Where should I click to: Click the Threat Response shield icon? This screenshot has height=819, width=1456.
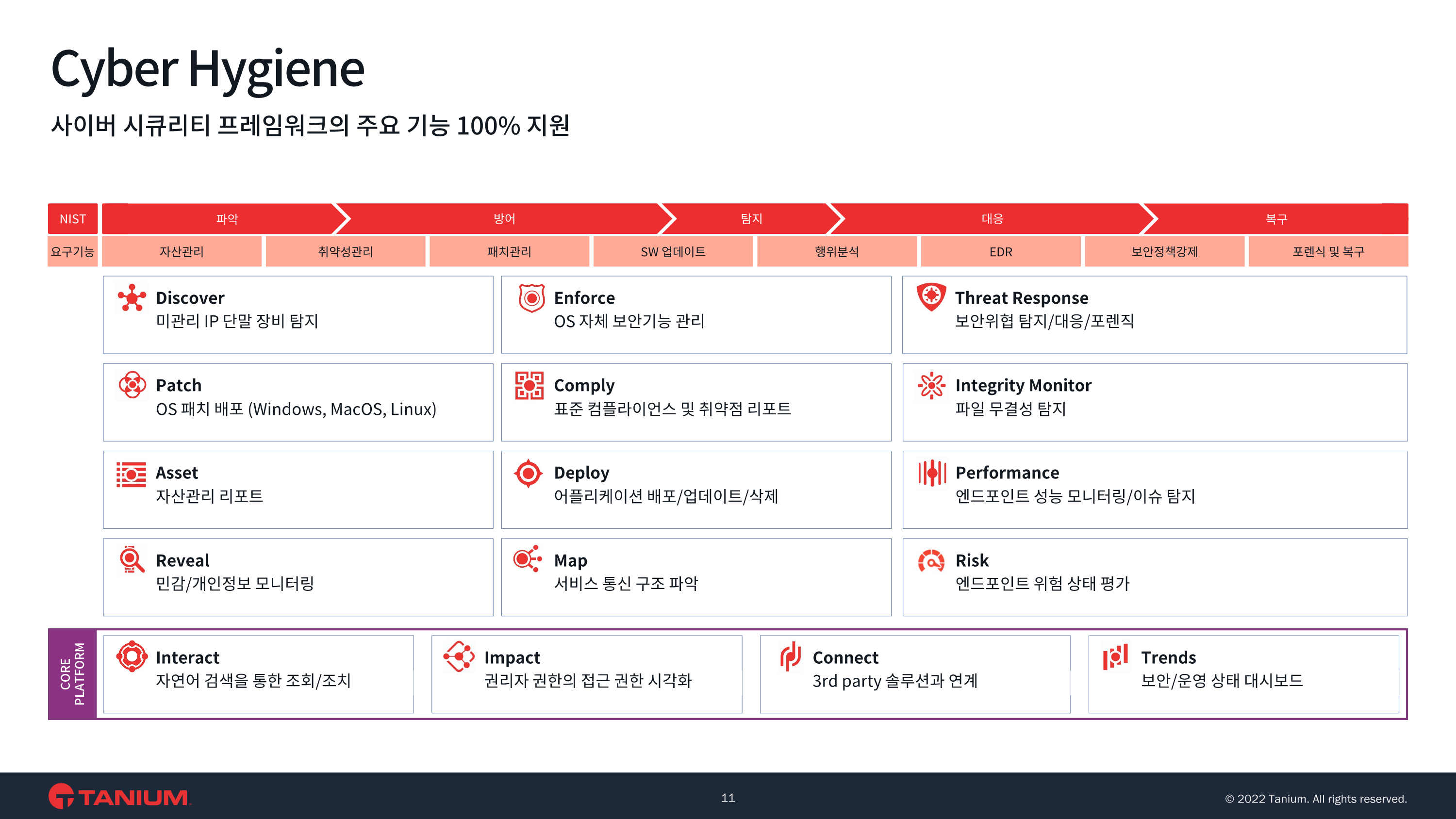click(x=931, y=296)
